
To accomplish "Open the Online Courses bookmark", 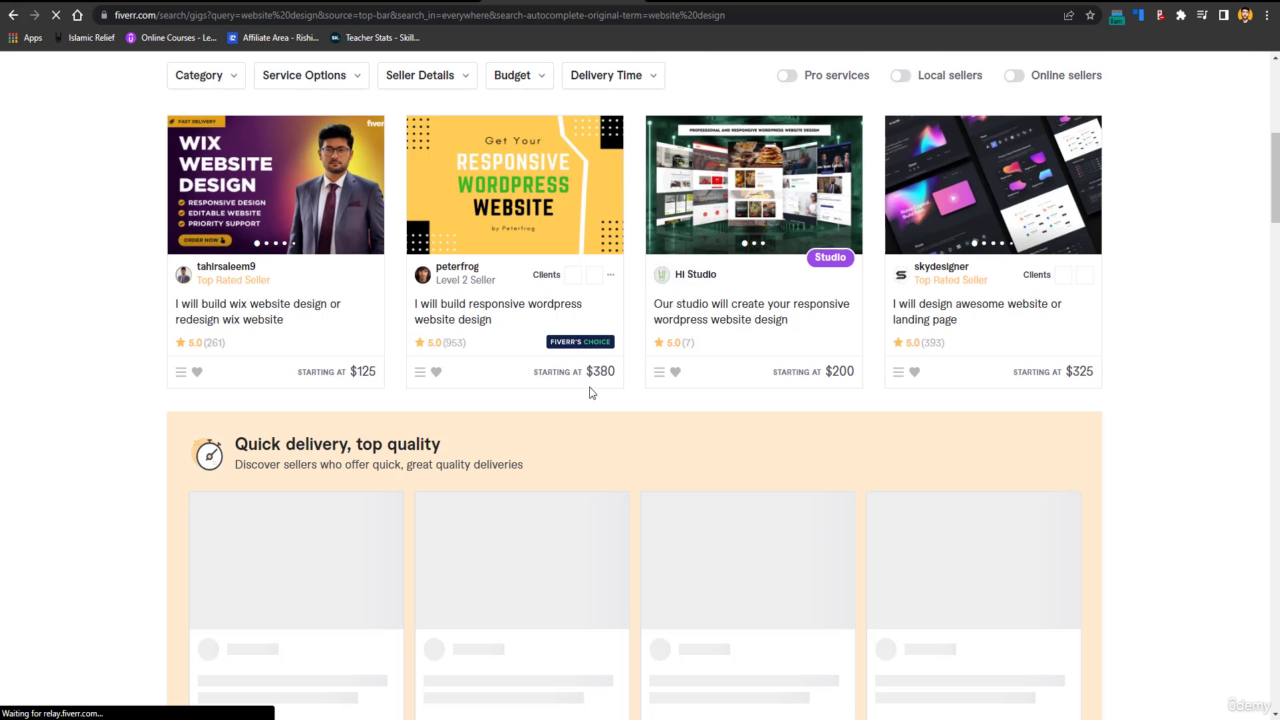I will (x=171, y=38).
